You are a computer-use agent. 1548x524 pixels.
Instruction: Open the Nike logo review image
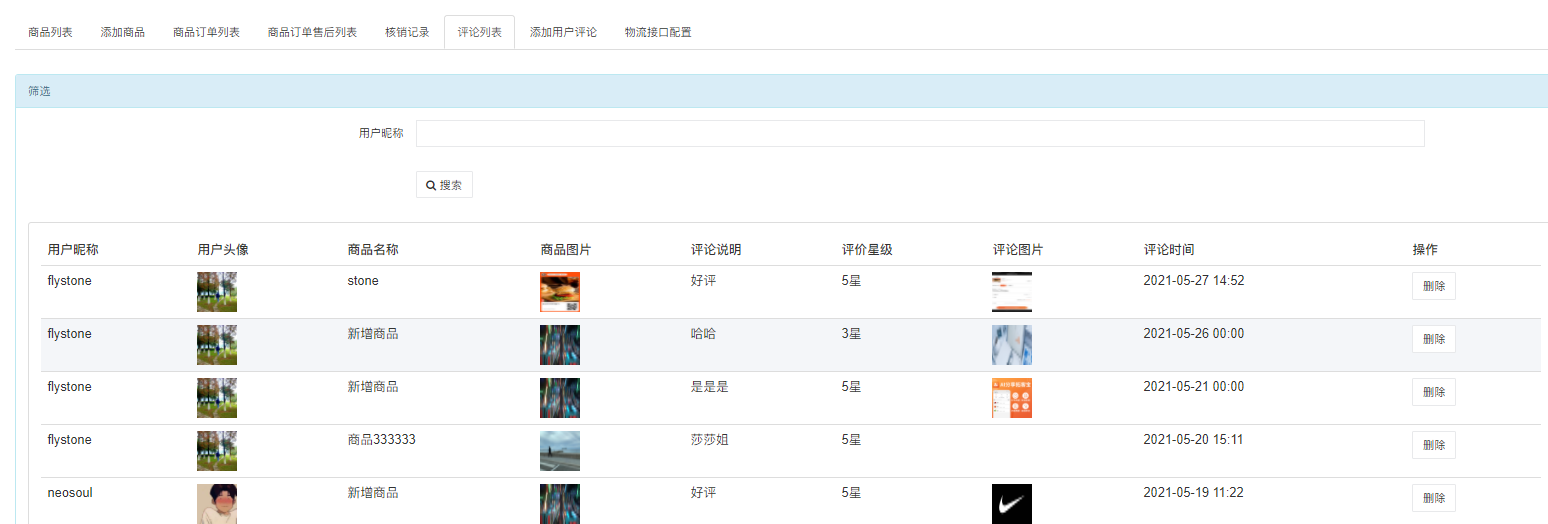pyautogui.click(x=1011, y=503)
